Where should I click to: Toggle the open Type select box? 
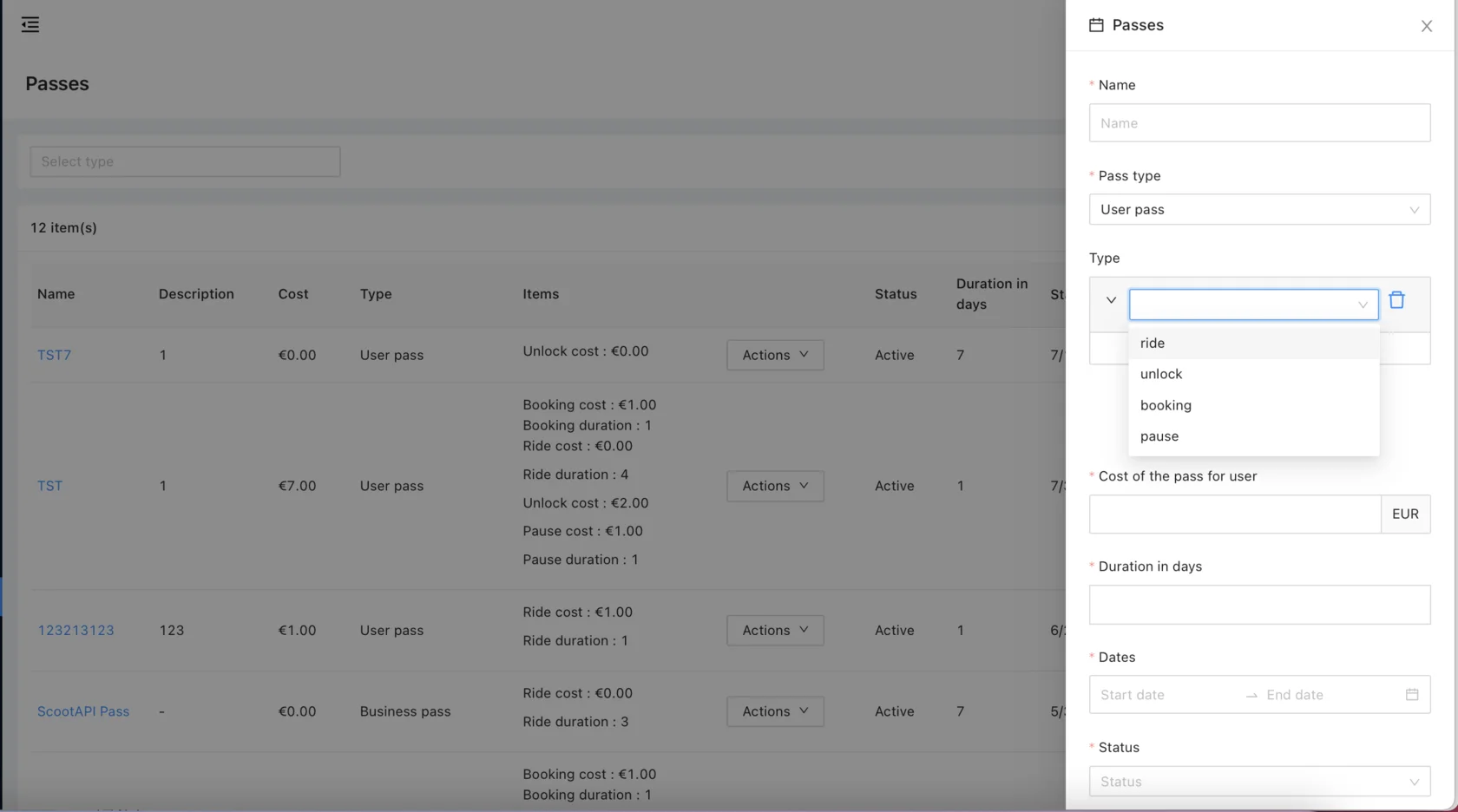1253,304
